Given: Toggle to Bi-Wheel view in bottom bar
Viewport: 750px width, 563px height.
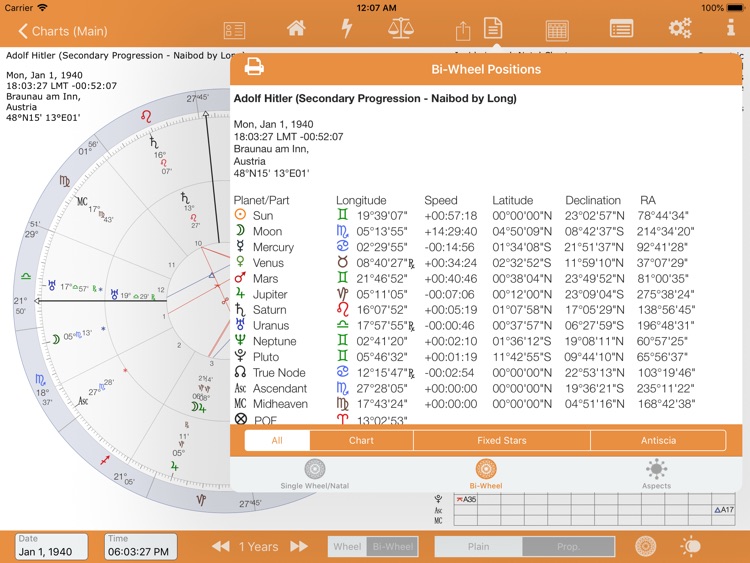Looking at the screenshot, I should tap(393, 546).
